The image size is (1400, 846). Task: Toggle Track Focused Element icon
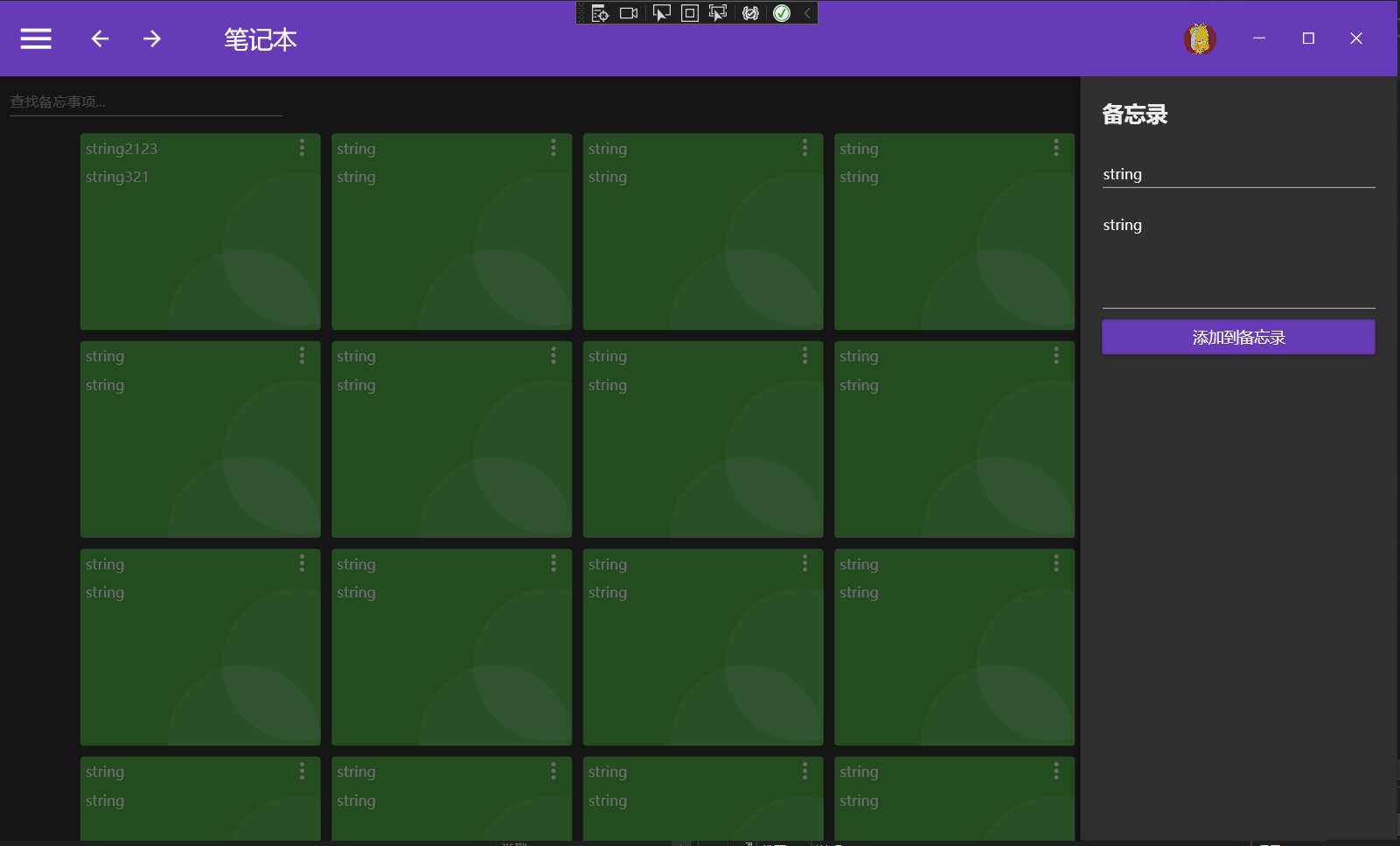(x=718, y=13)
